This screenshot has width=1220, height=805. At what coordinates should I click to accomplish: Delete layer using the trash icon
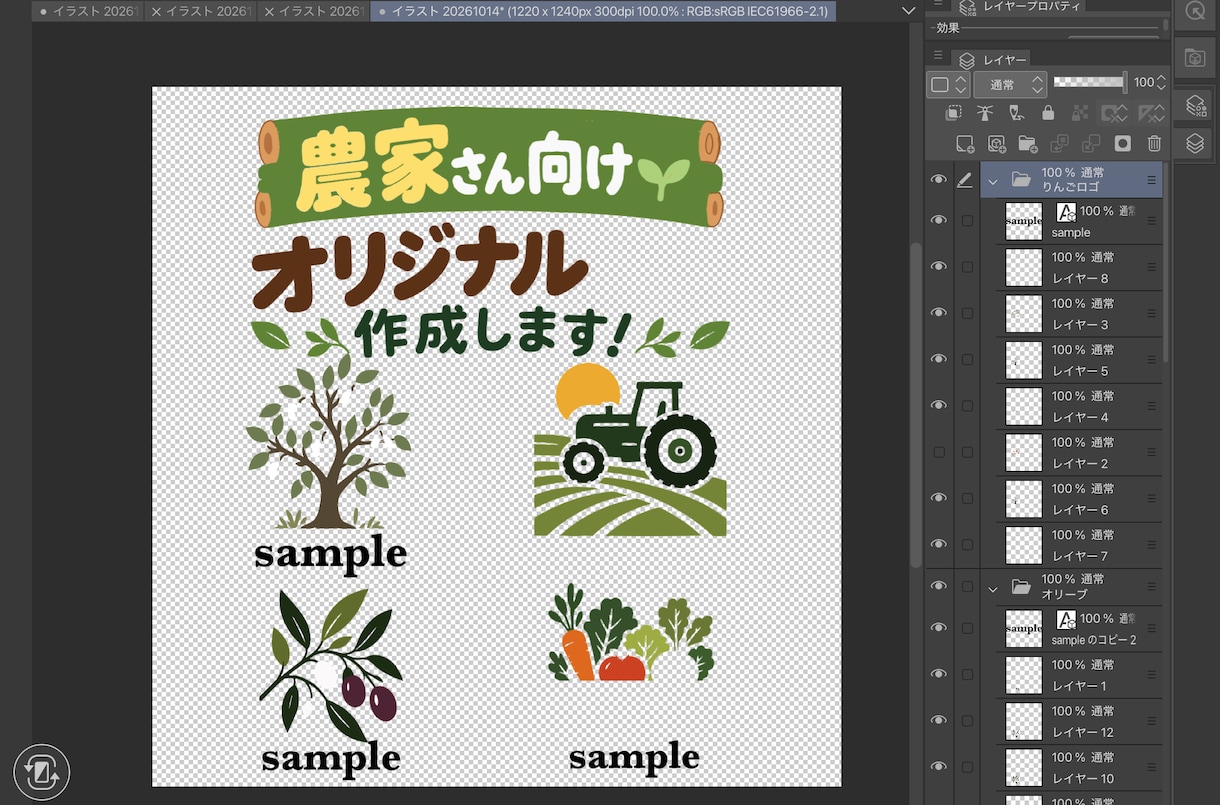click(x=1154, y=144)
